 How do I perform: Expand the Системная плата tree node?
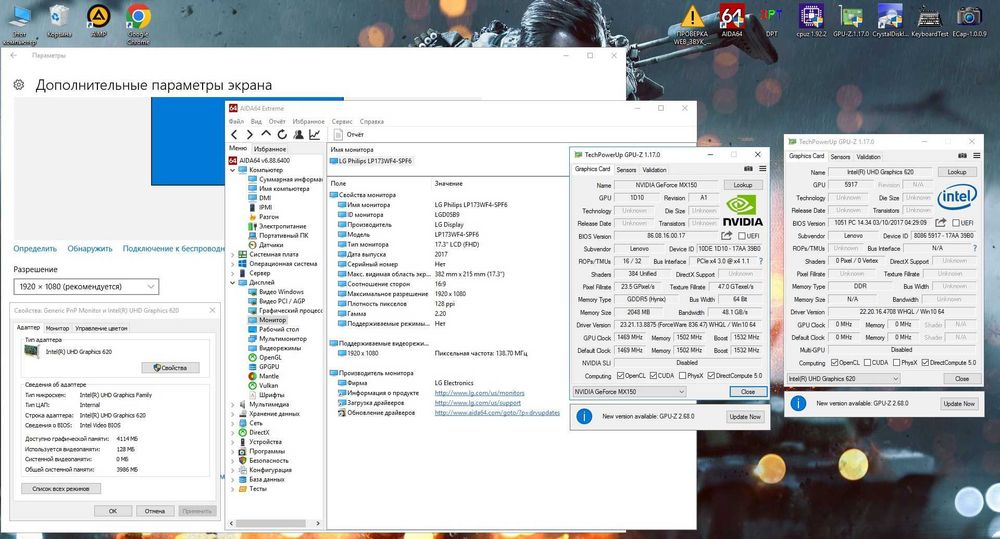point(232,255)
